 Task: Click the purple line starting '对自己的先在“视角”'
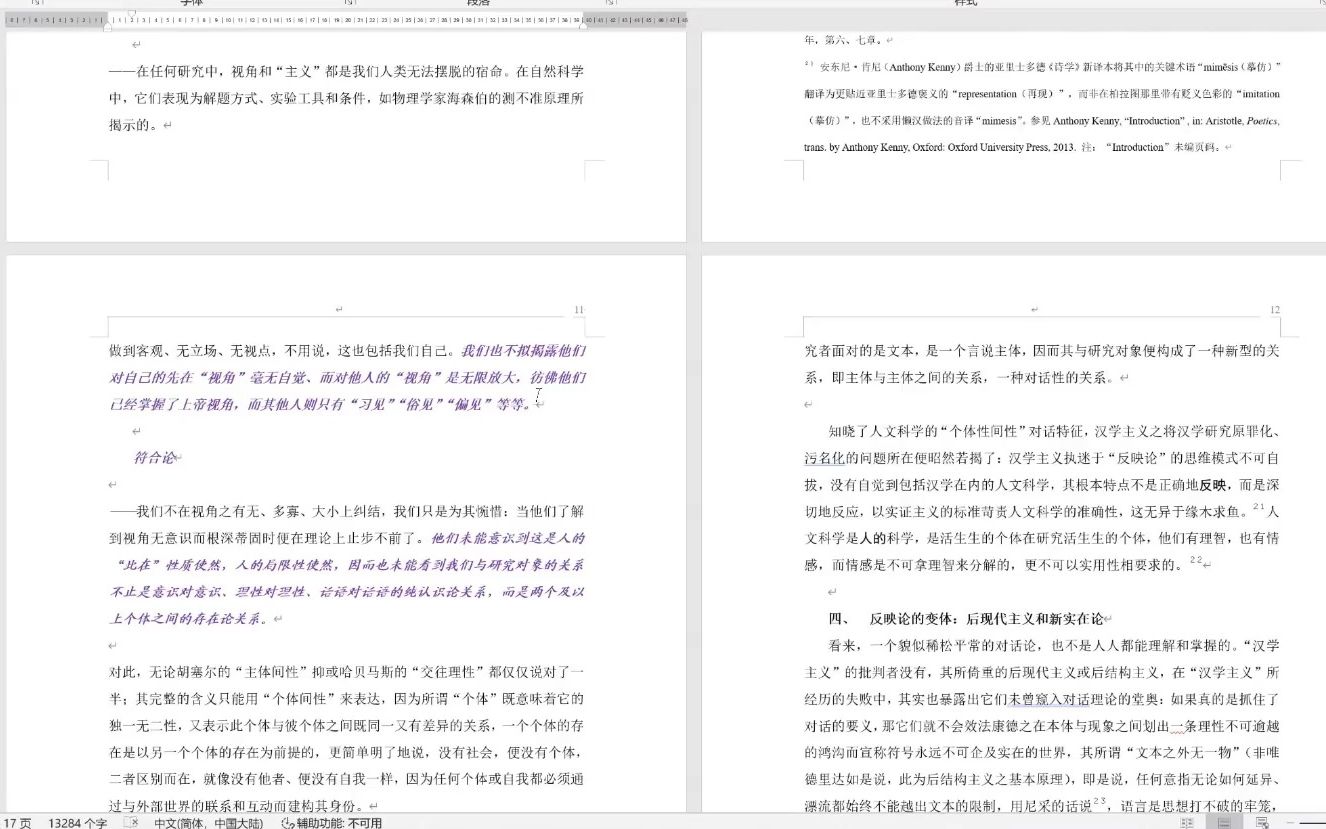tap(348, 378)
